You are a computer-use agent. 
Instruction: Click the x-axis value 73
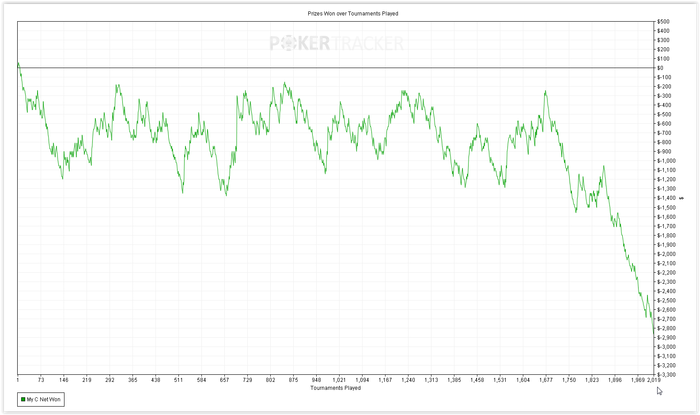(41, 380)
